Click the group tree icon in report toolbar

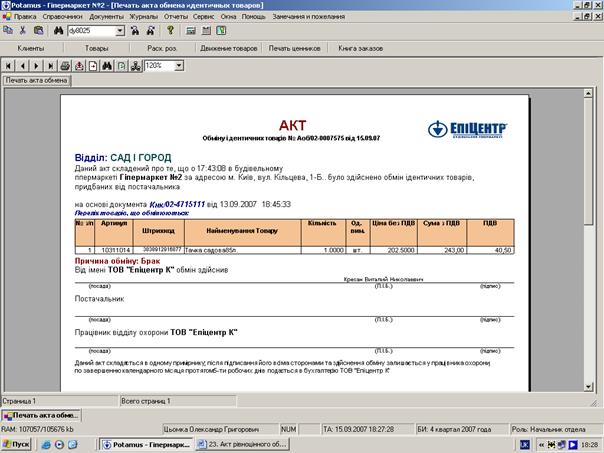(x=136, y=66)
